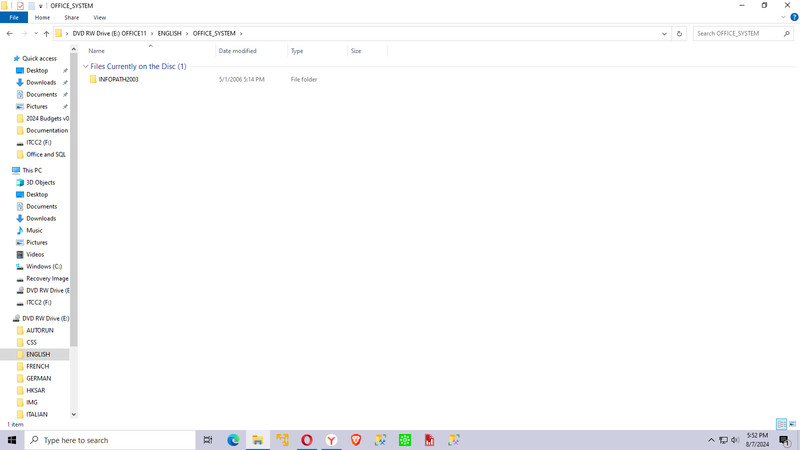Collapse the Files Currently on the Disc group

pyautogui.click(x=86, y=66)
